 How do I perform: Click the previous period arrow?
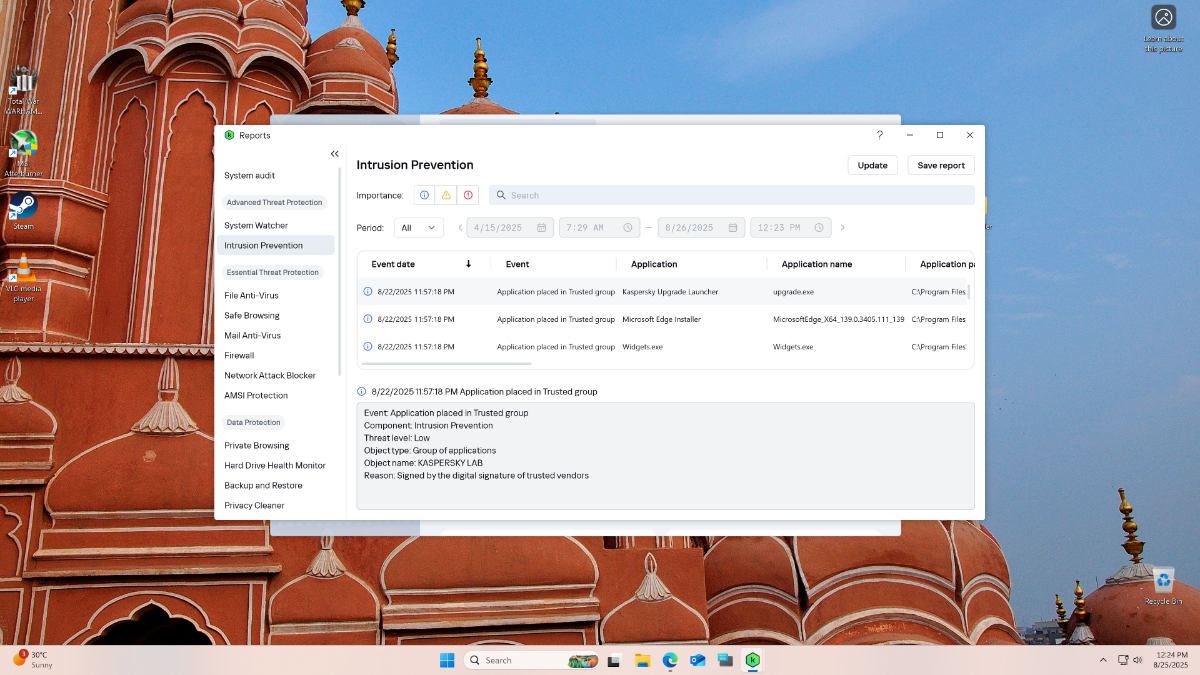pyautogui.click(x=460, y=228)
